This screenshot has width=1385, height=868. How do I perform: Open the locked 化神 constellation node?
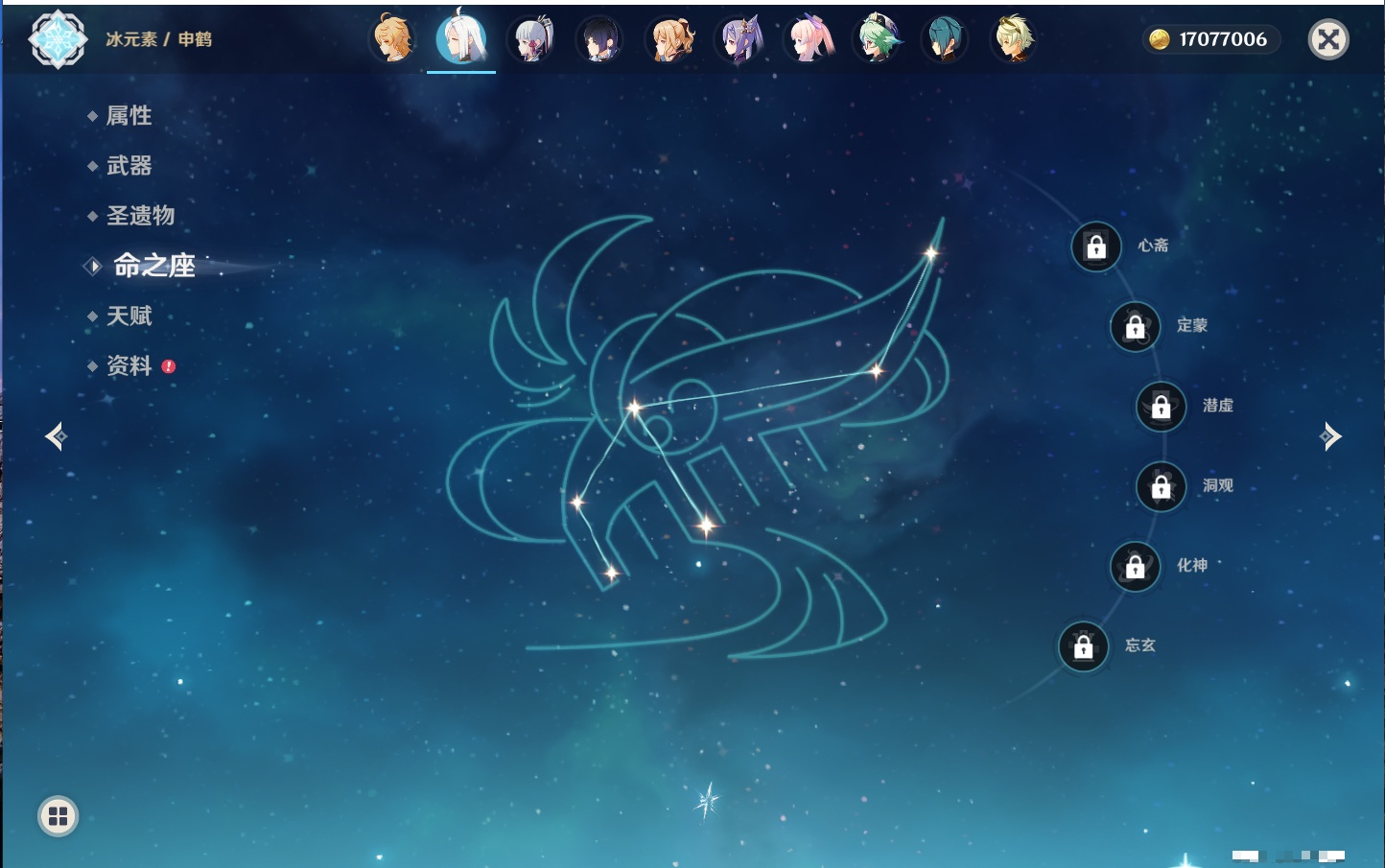(1136, 567)
